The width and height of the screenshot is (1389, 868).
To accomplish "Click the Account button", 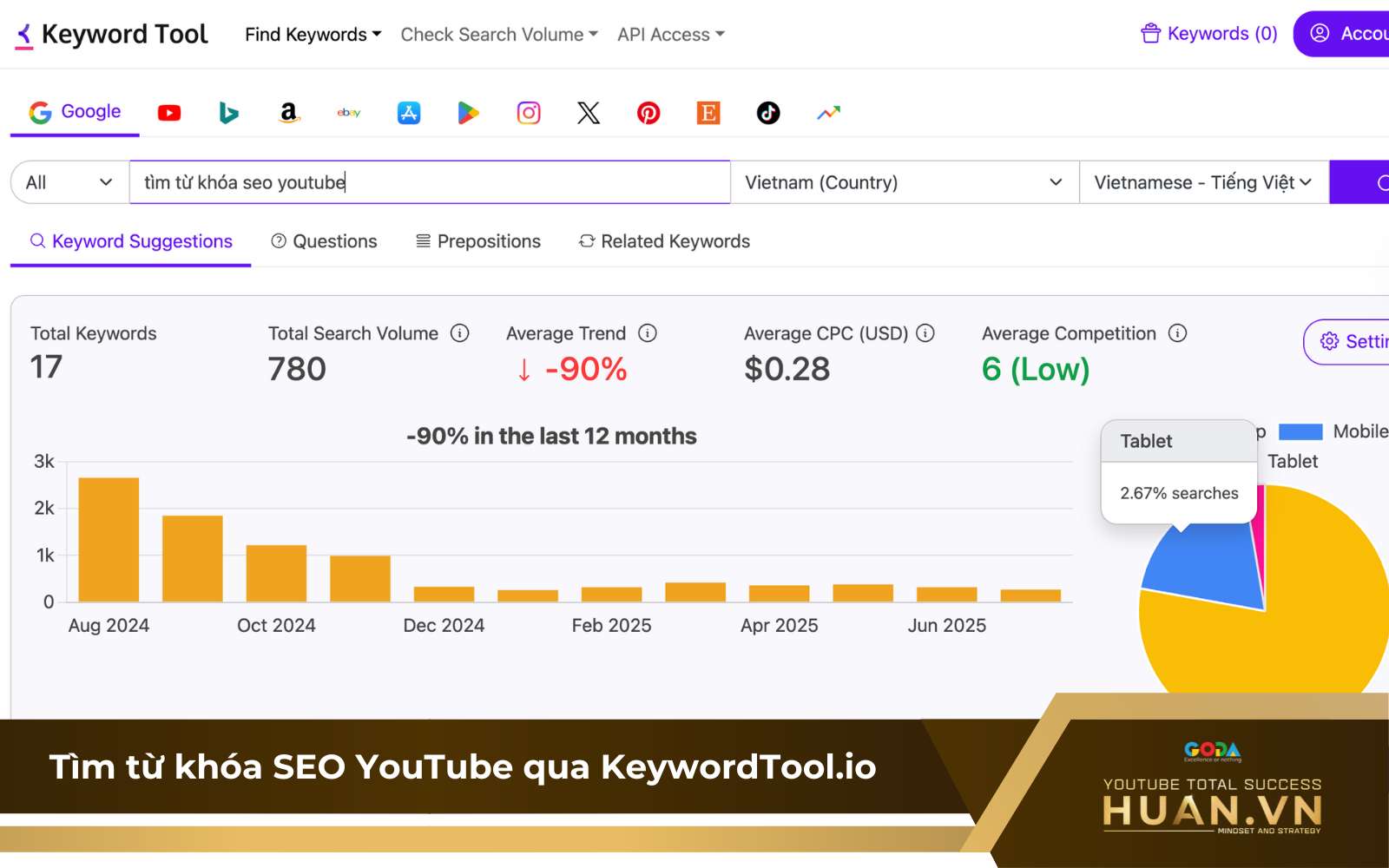I will (x=1342, y=34).
